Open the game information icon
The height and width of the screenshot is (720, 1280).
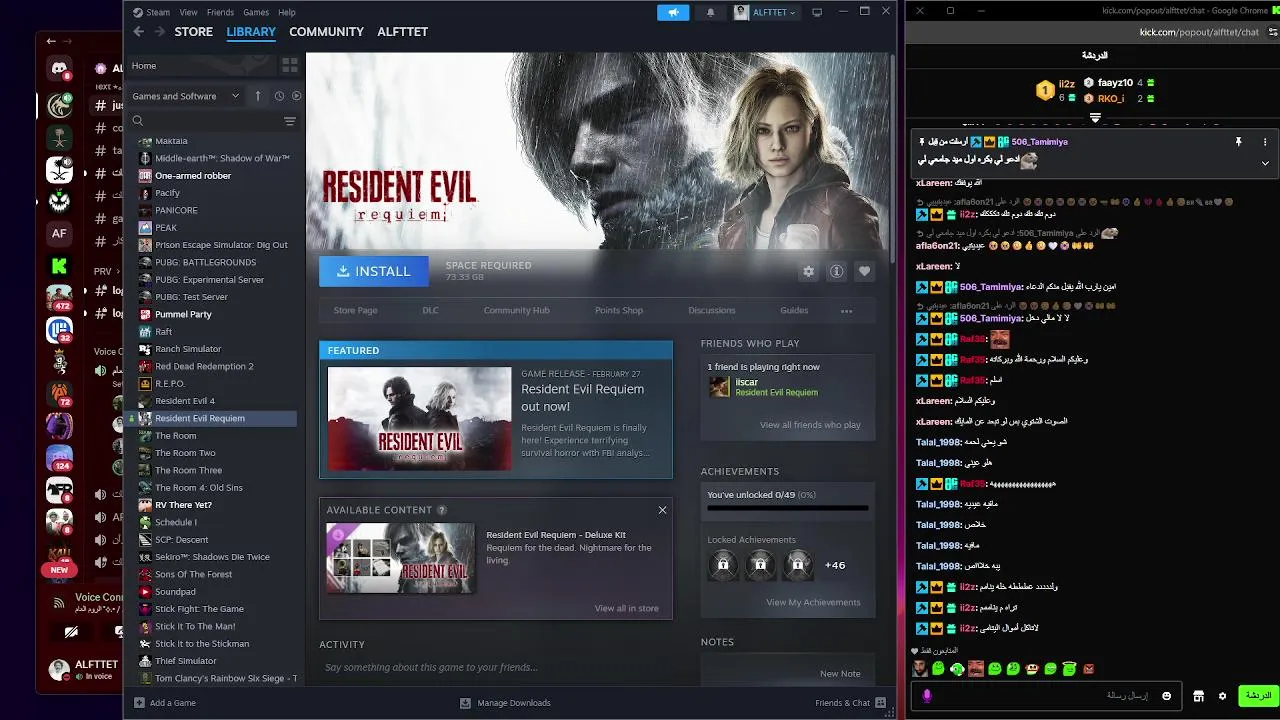[836, 271]
